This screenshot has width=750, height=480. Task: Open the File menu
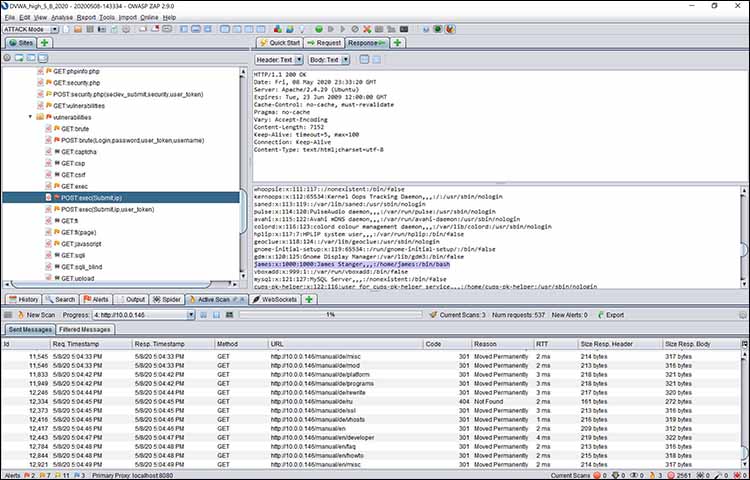click(x=10, y=17)
